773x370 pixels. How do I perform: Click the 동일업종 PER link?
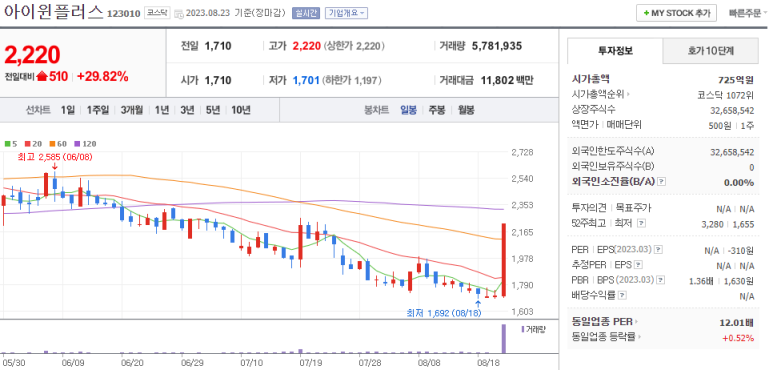tap(601, 322)
